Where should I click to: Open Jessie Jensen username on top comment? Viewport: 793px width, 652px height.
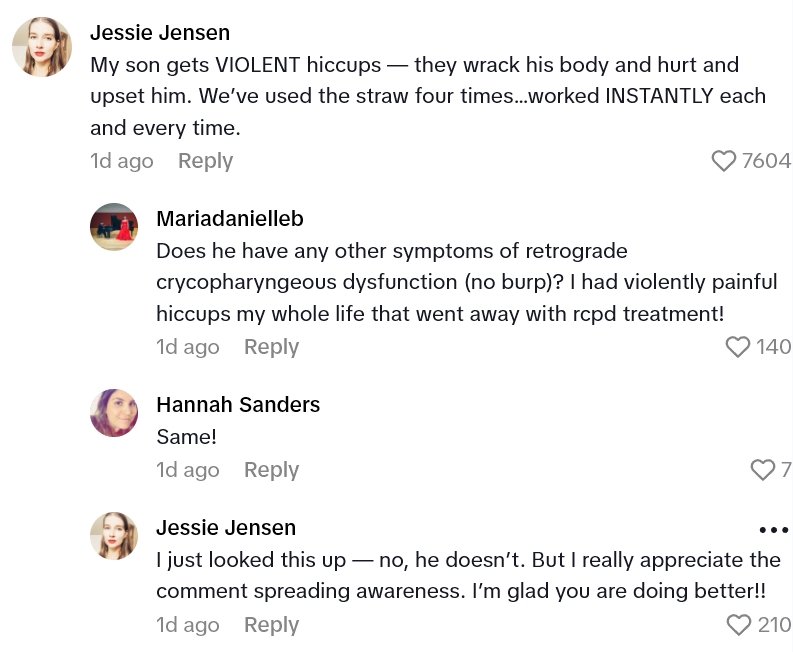point(160,33)
